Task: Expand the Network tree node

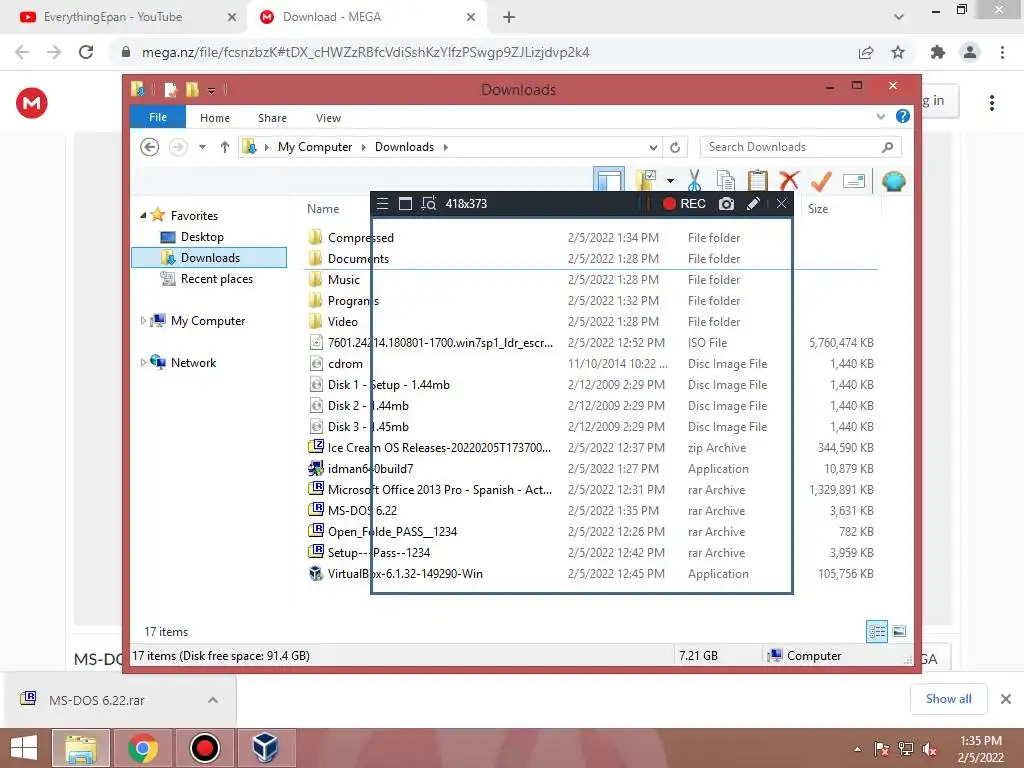Action: click(x=143, y=362)
